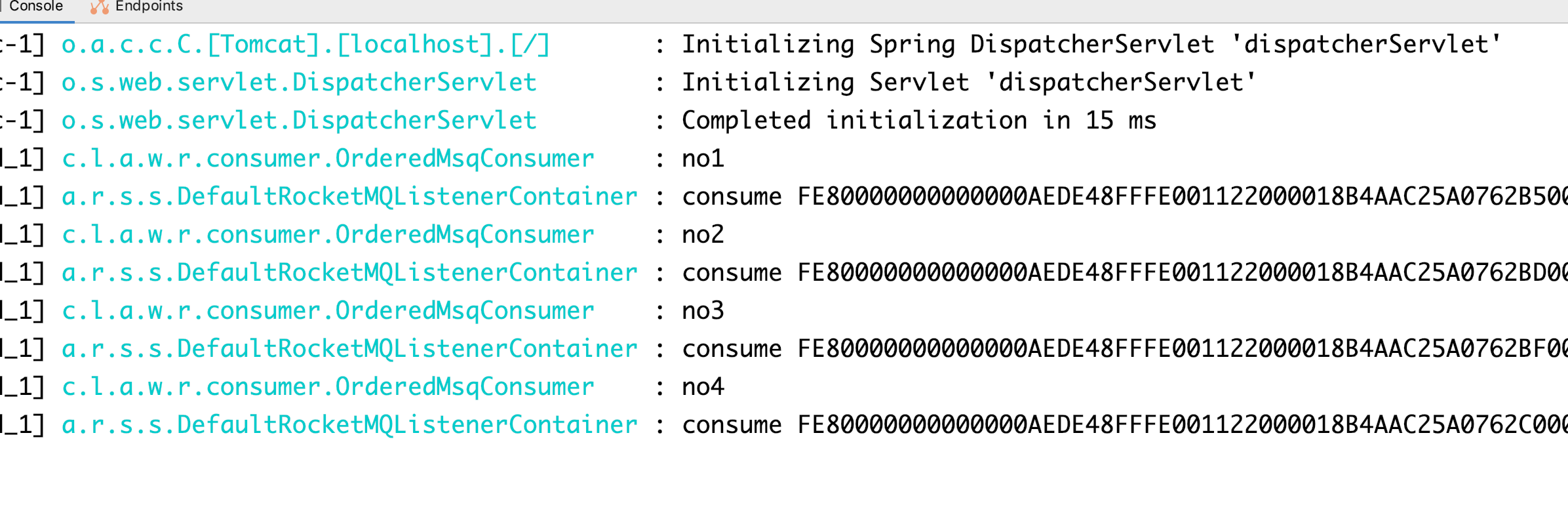Click the no1 console message
Viewport: 1568px width, 513px height.
702,157
